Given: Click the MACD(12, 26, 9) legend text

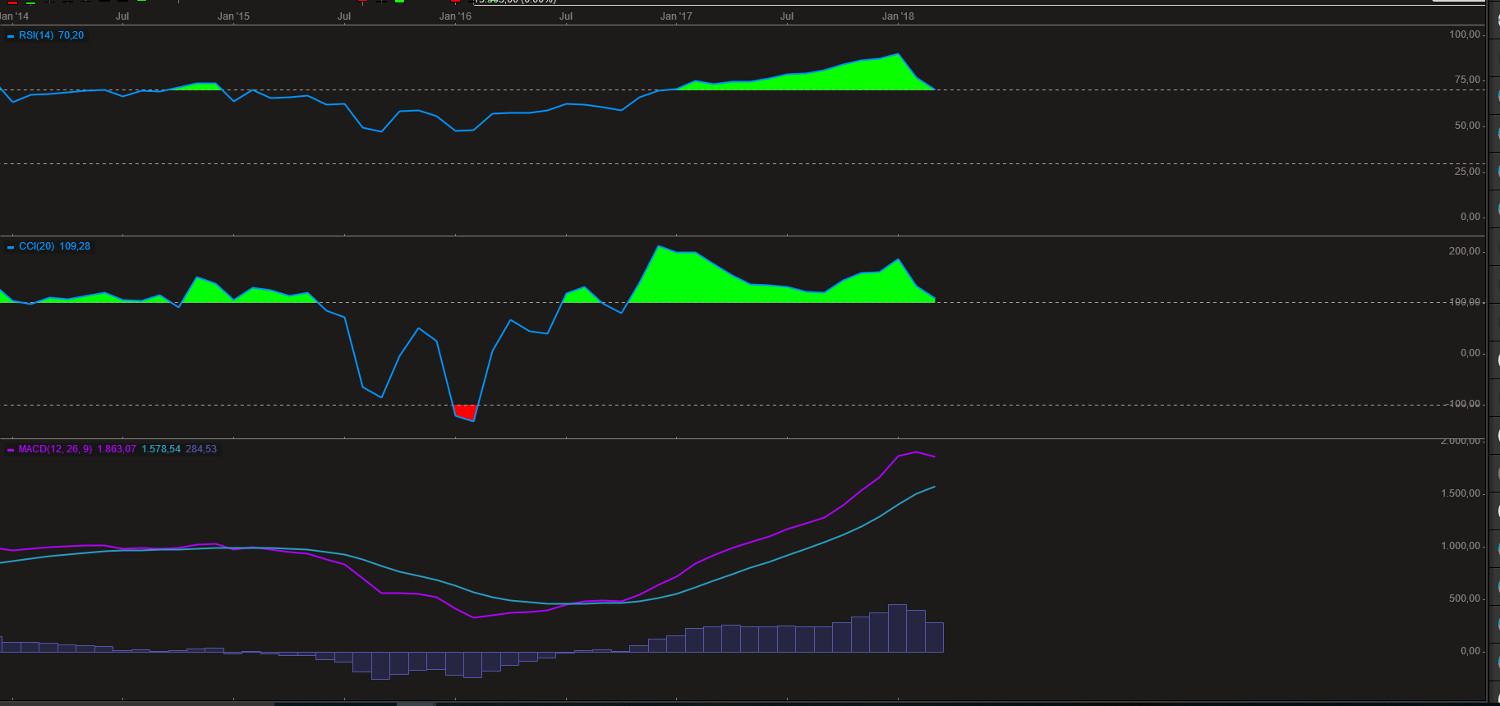Looking at the screenshot, I should pos(55,449).
